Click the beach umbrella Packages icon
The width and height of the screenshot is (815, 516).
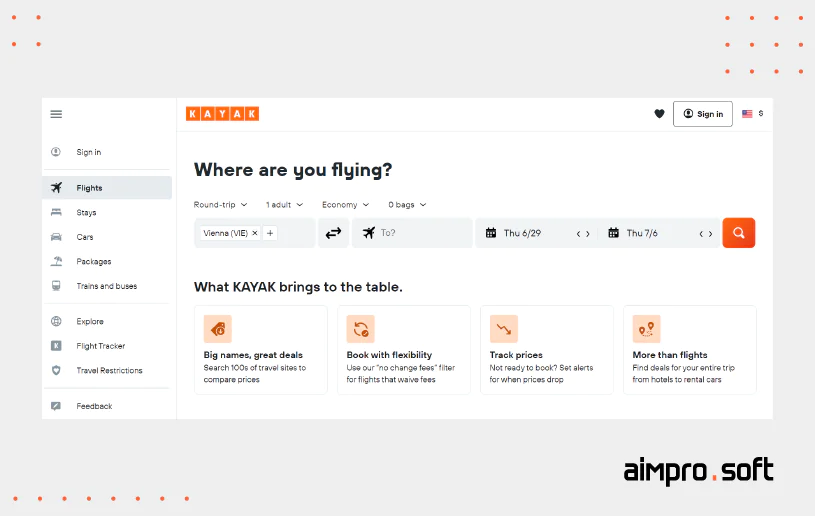56,261
